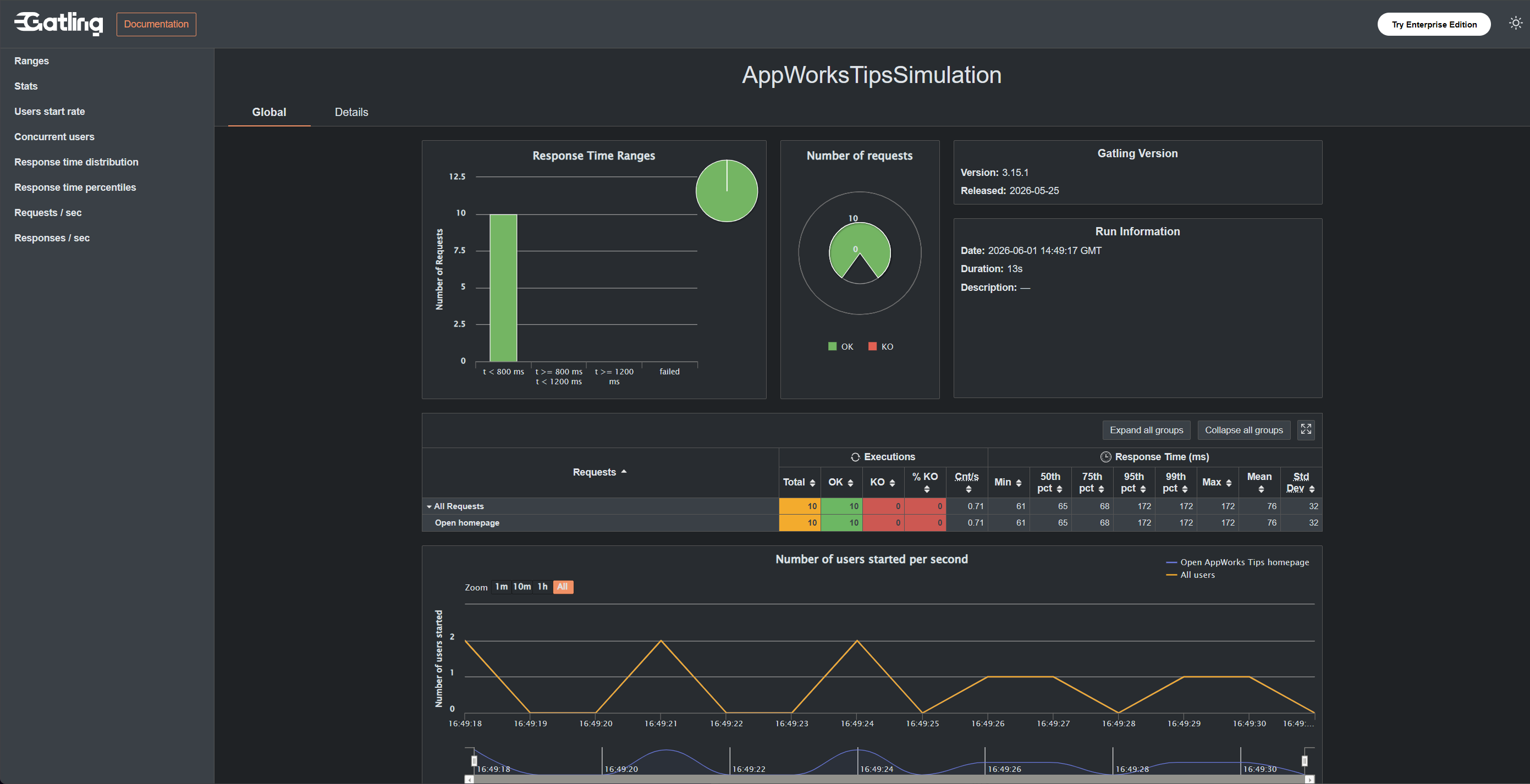
Task: Click left handle of chart navigator
Action: [x=474, y=761]
